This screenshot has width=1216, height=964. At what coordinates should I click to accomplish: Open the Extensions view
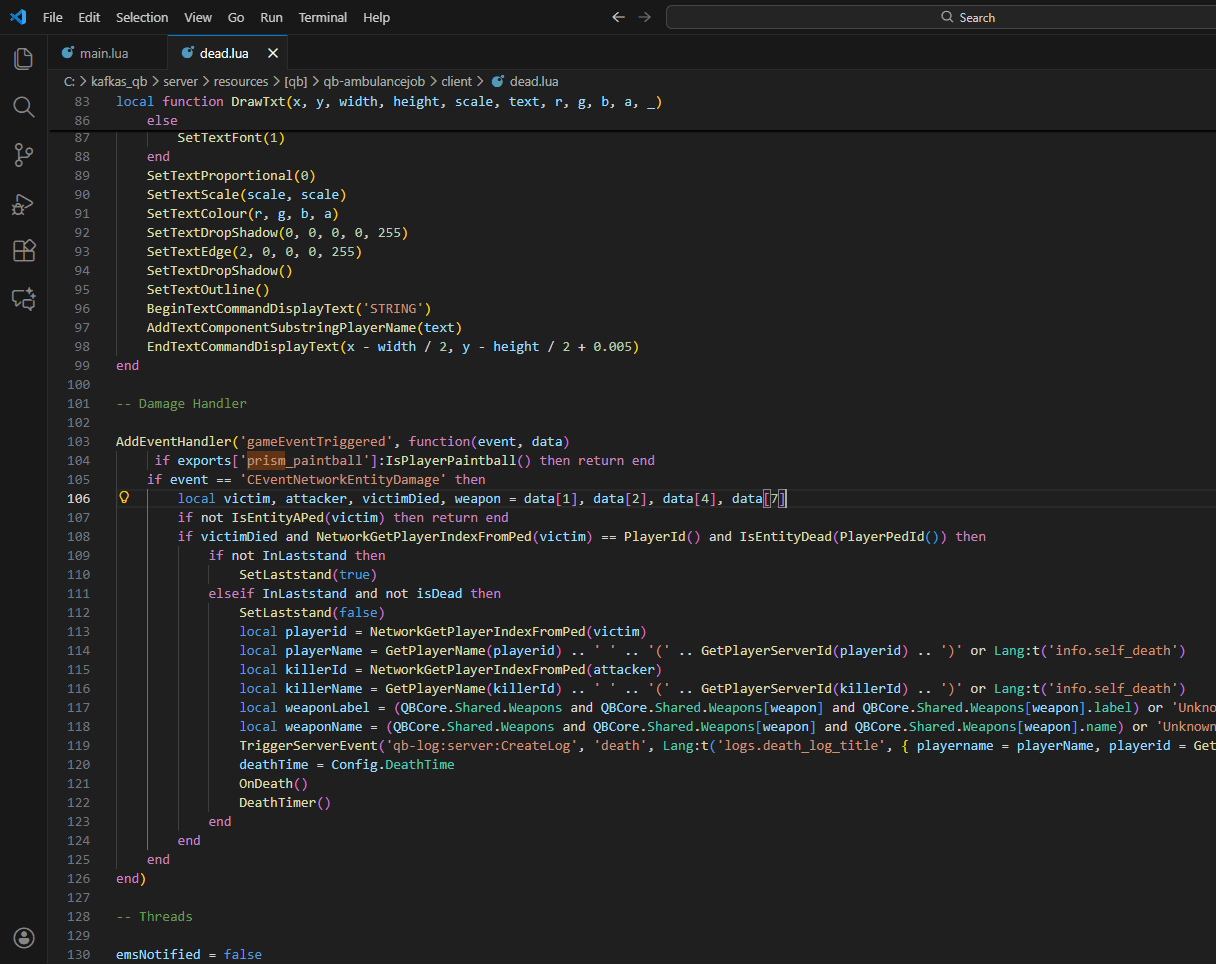[x=24, y=251]
